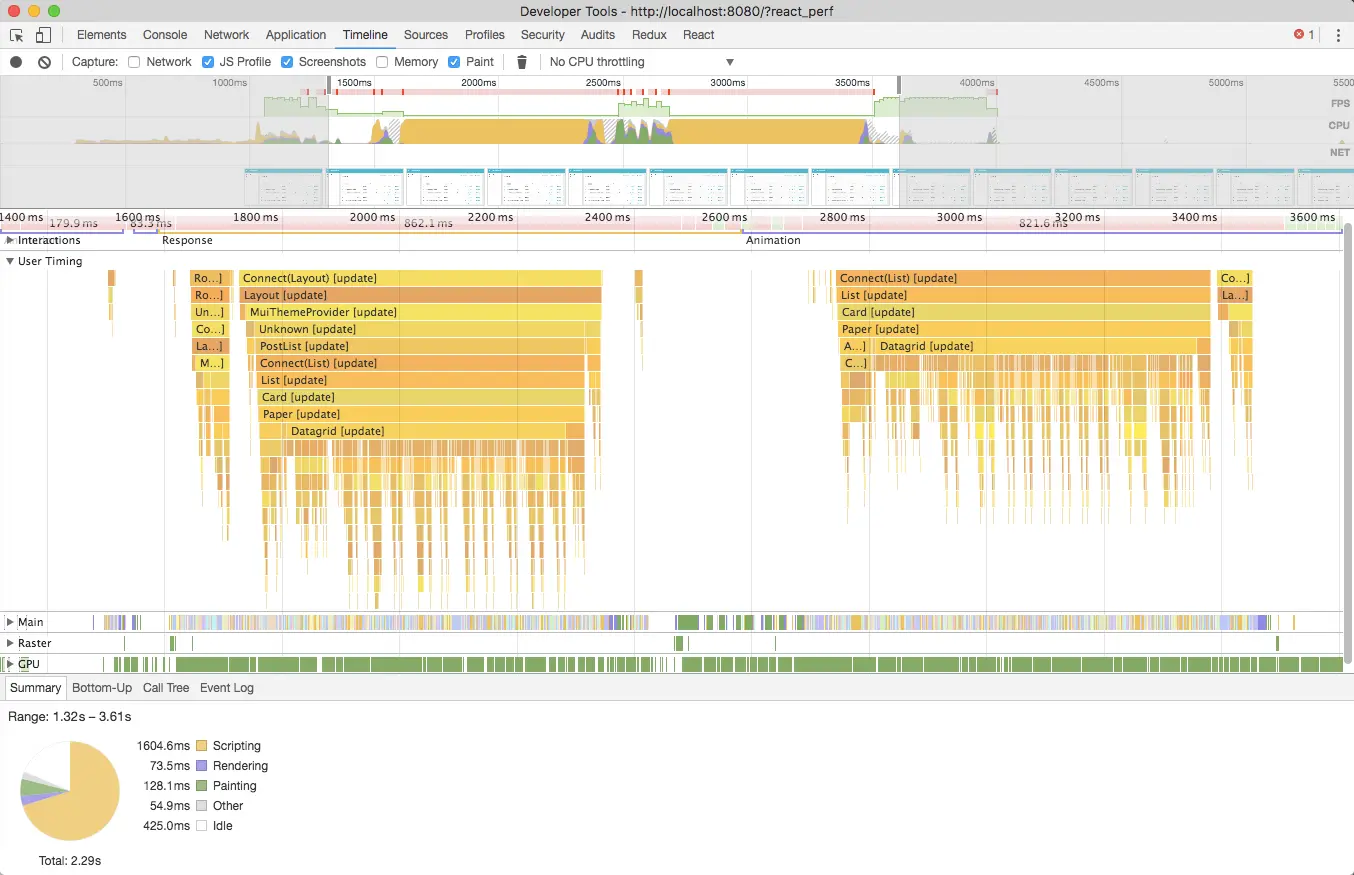Viewport: 1354px width, 875px height.
Task: Switch to the Sources panel
Action: (x=426, y=35)
